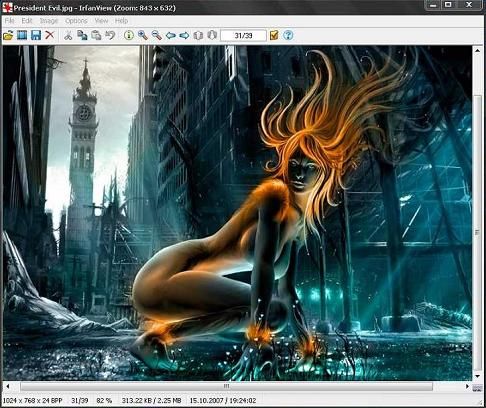The image size is (486, 408).
Task: Open the Options menu
Action: coord(76,21)
